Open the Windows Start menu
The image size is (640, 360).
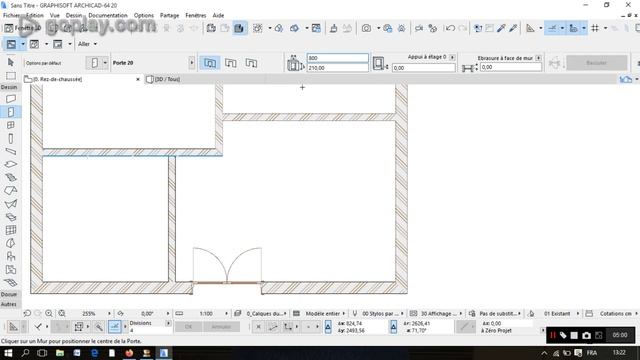click(8, 353)
